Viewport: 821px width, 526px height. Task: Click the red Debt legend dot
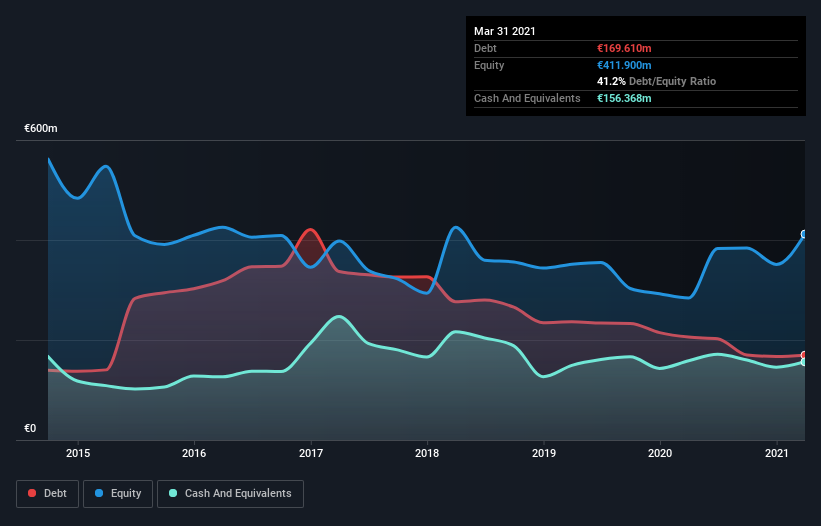coord(32,493)
